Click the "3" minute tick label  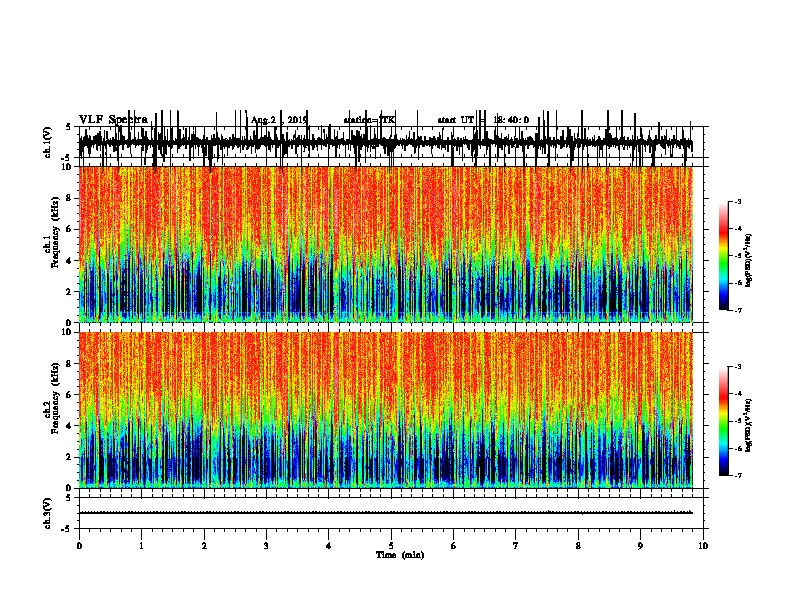pyautogui.click(x=266, y=546)
